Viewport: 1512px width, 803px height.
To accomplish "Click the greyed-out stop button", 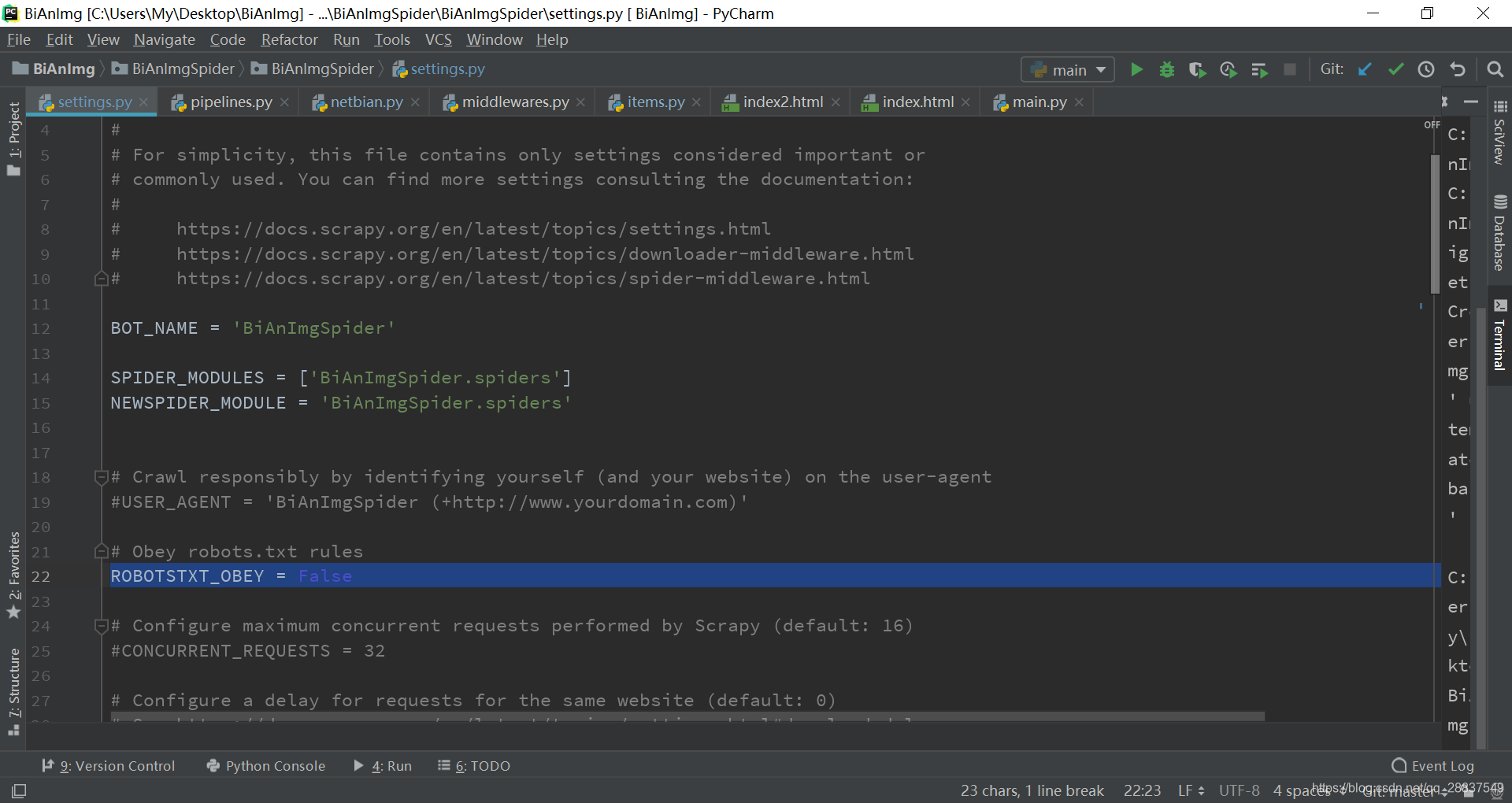I will (1290, 70).
